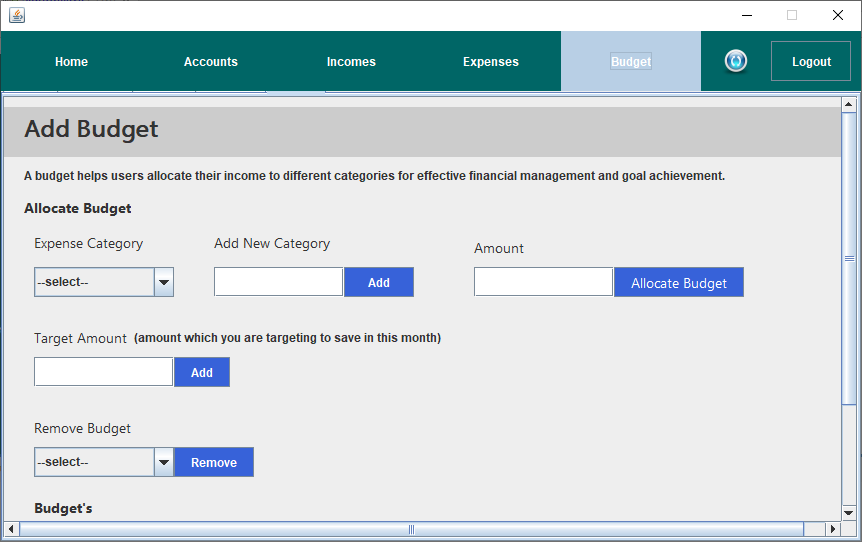Screen dimensions: 862x542
Task: Click the Remove button
Action: coord(214,462)
